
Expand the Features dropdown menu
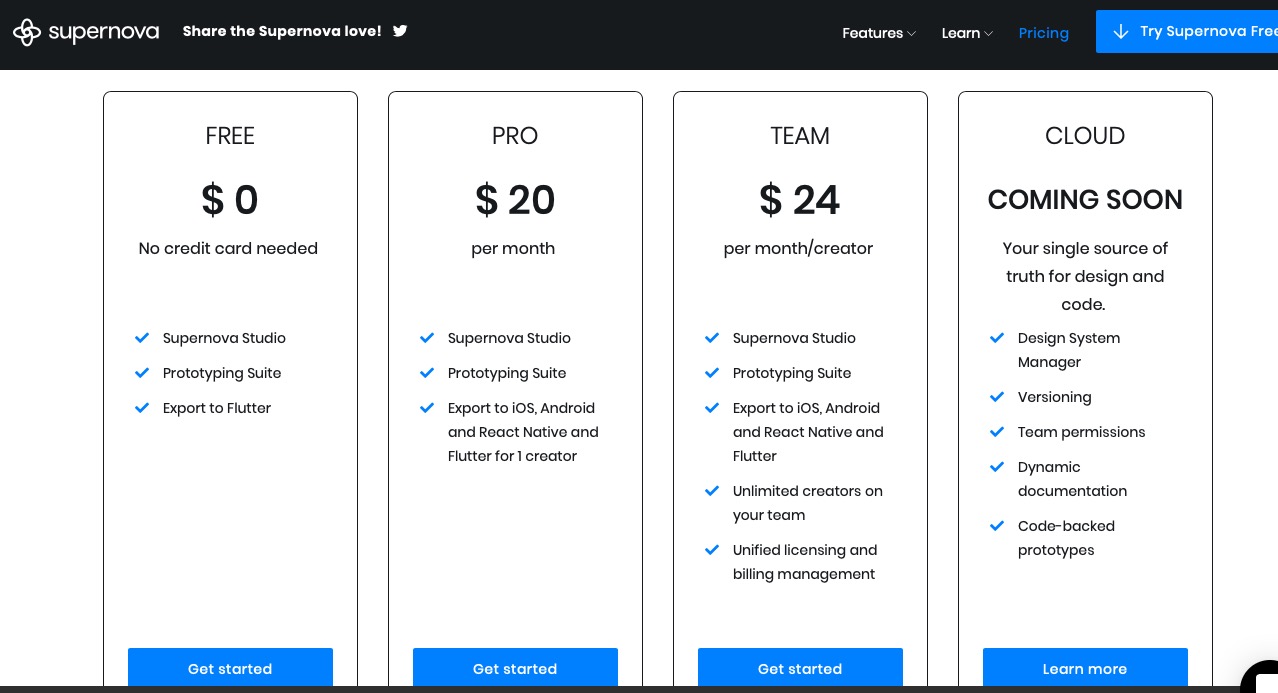tap(878, 33)
